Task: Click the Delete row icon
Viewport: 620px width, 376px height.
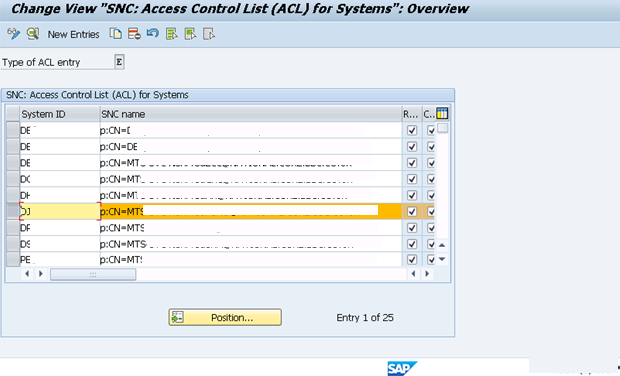Action: (x=134, y=34)
